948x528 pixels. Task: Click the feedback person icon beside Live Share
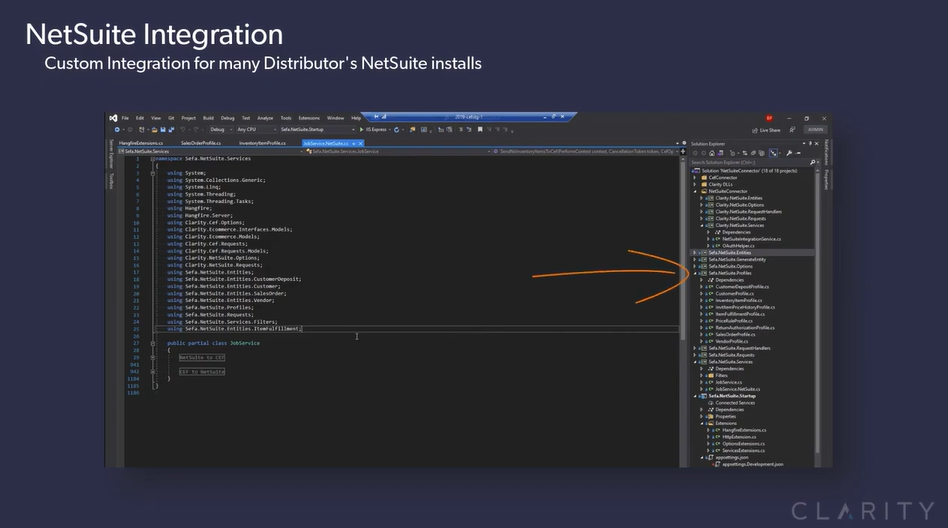tap(792, 129)
